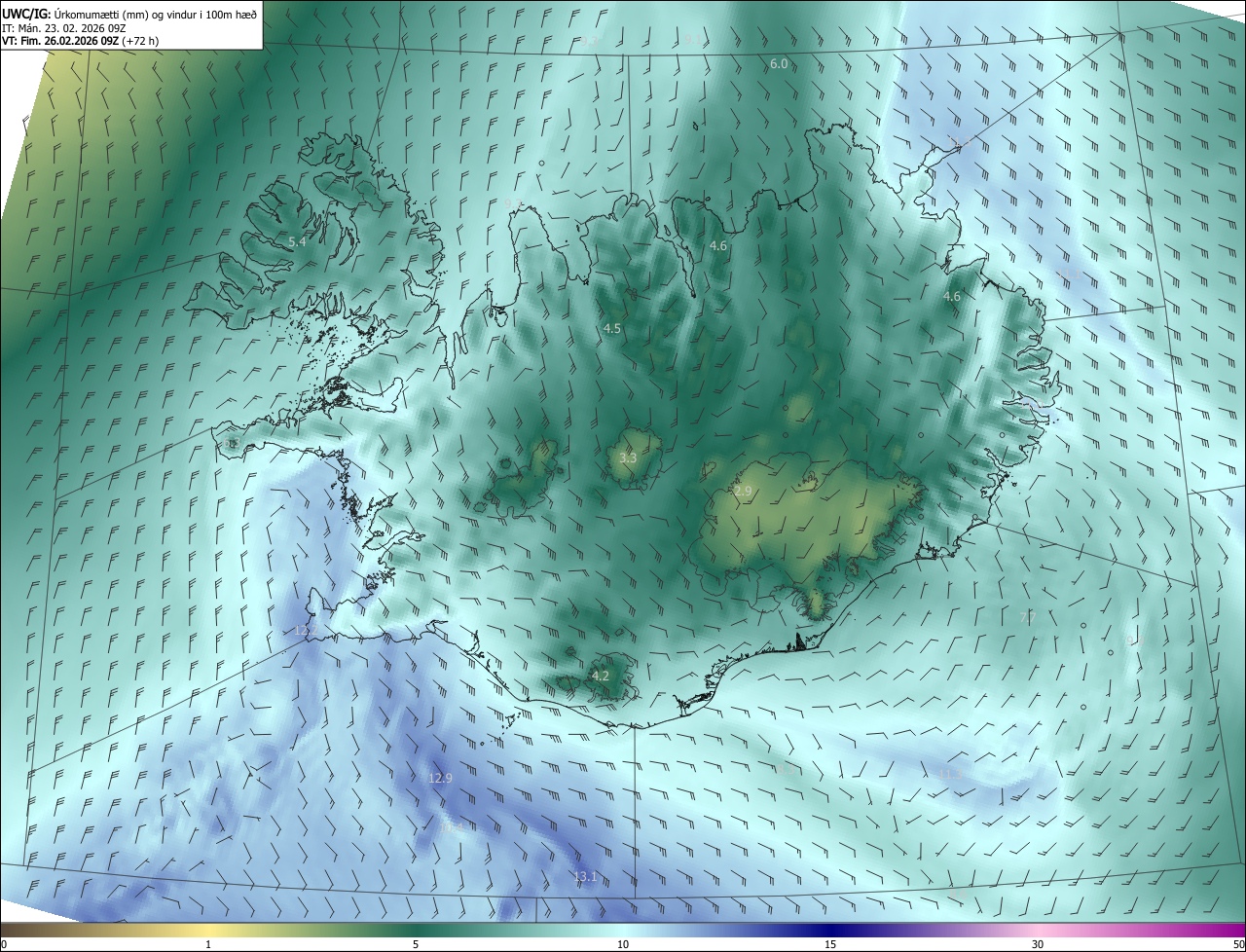Click the 3.3 value on Hofsjökull glacier
Viewport: 1246px width, 952px height.
[x=628, y=458]
